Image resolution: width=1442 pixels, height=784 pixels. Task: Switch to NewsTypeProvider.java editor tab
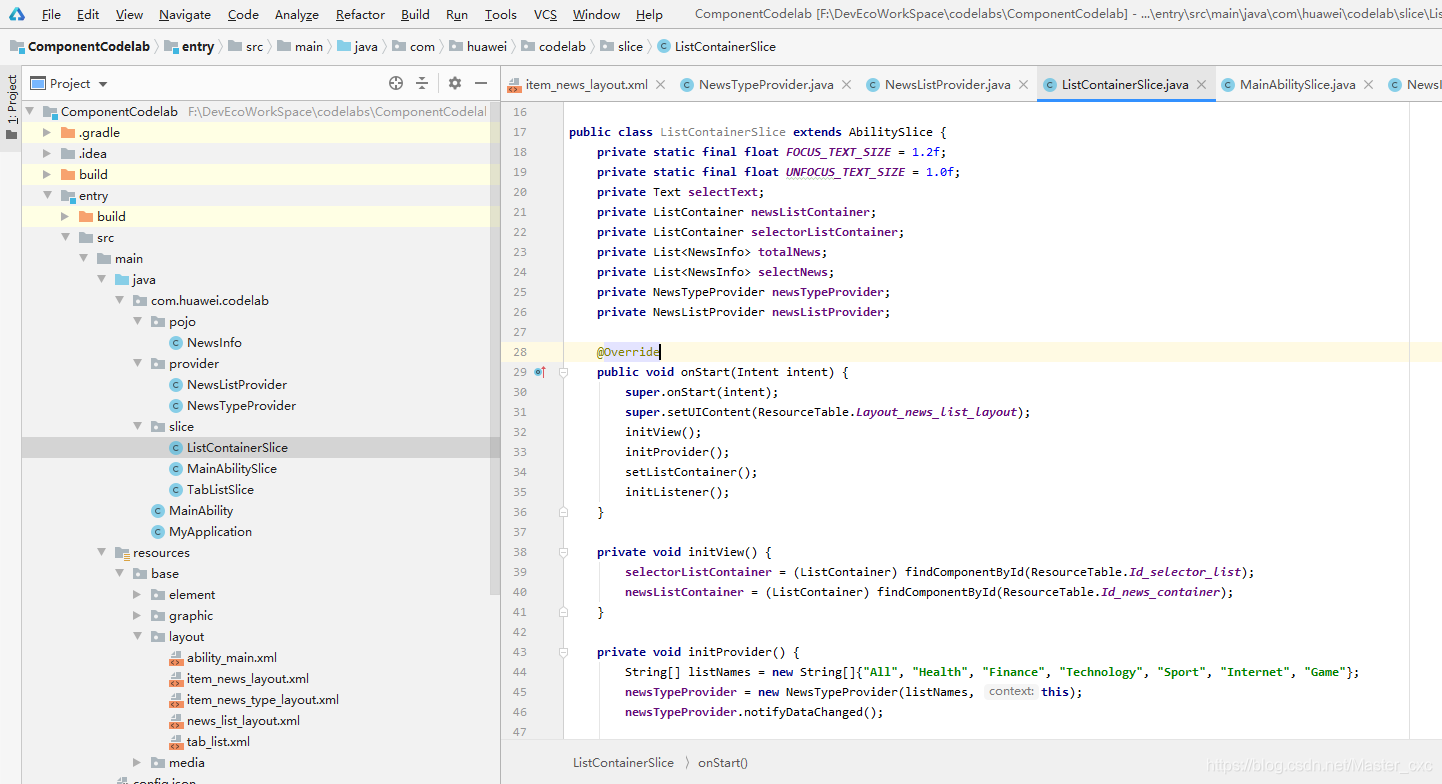click(x=766, y=85)
